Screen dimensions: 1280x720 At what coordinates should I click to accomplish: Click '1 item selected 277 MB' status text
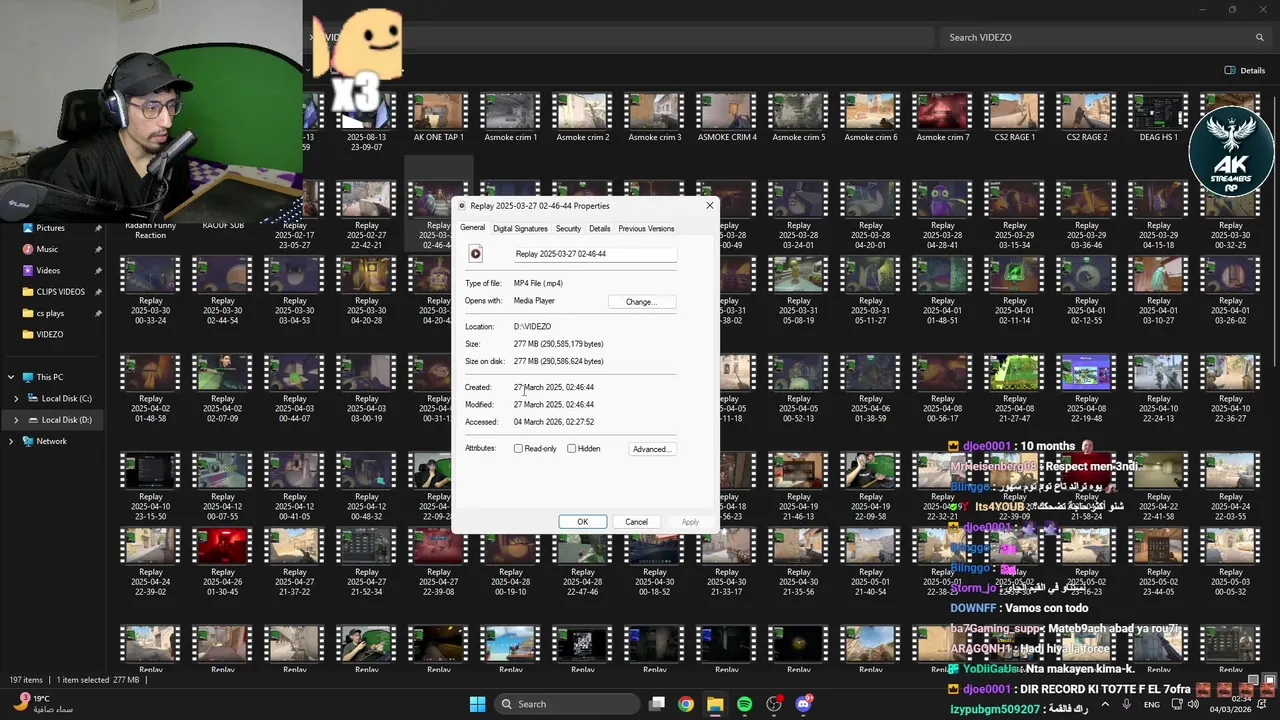point(98,680)
